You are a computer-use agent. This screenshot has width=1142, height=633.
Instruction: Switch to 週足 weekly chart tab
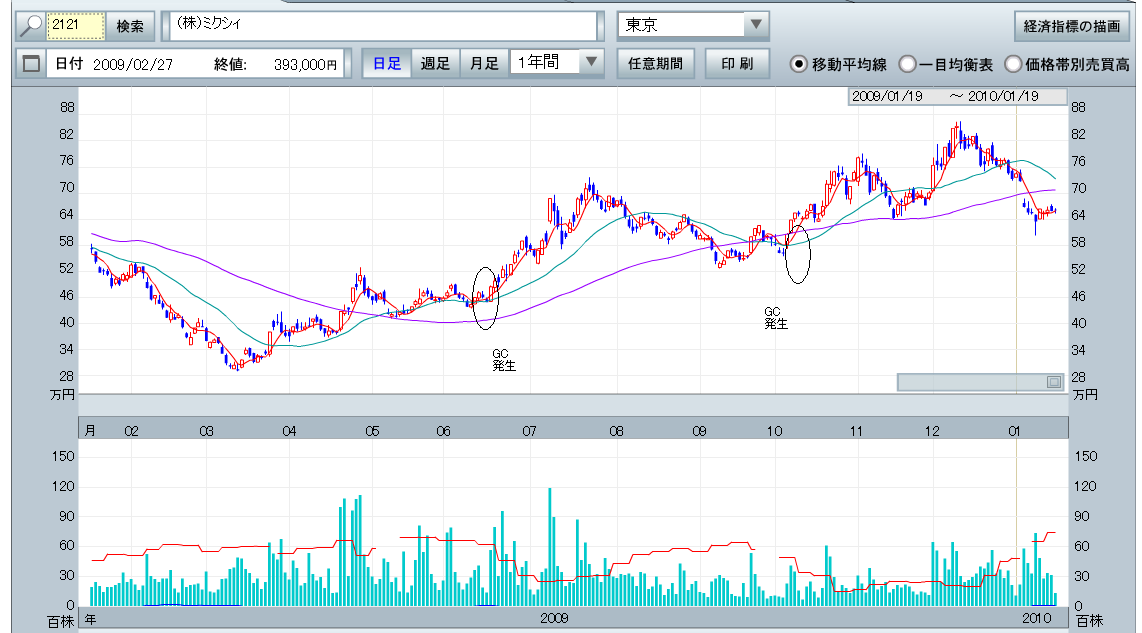coord(435,64)
